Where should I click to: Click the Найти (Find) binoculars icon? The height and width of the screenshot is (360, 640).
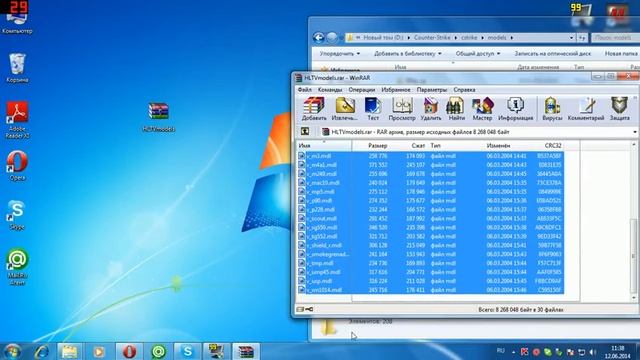pos(456,109)
